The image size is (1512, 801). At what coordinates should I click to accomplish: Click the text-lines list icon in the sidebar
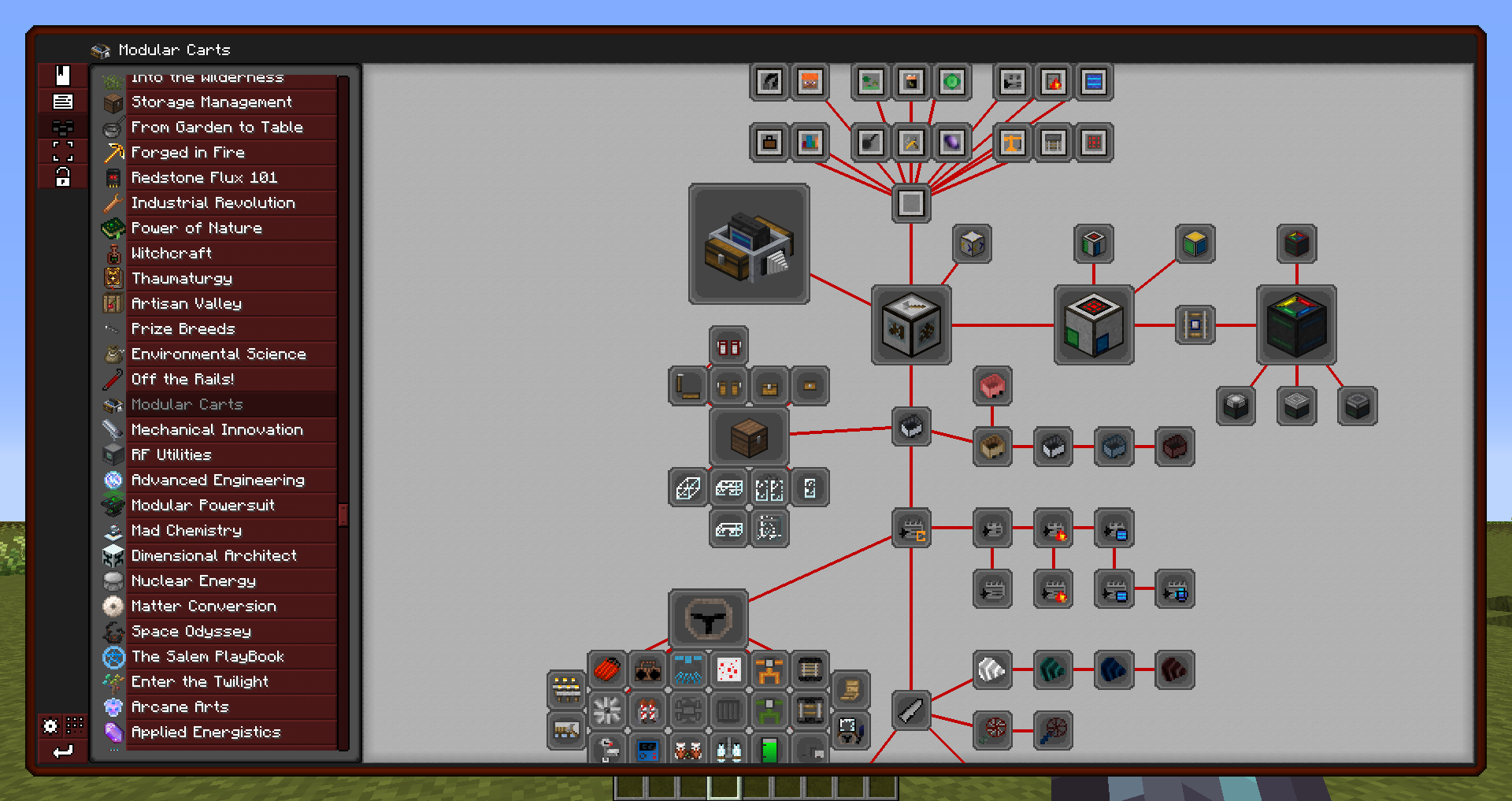point(63,102)
